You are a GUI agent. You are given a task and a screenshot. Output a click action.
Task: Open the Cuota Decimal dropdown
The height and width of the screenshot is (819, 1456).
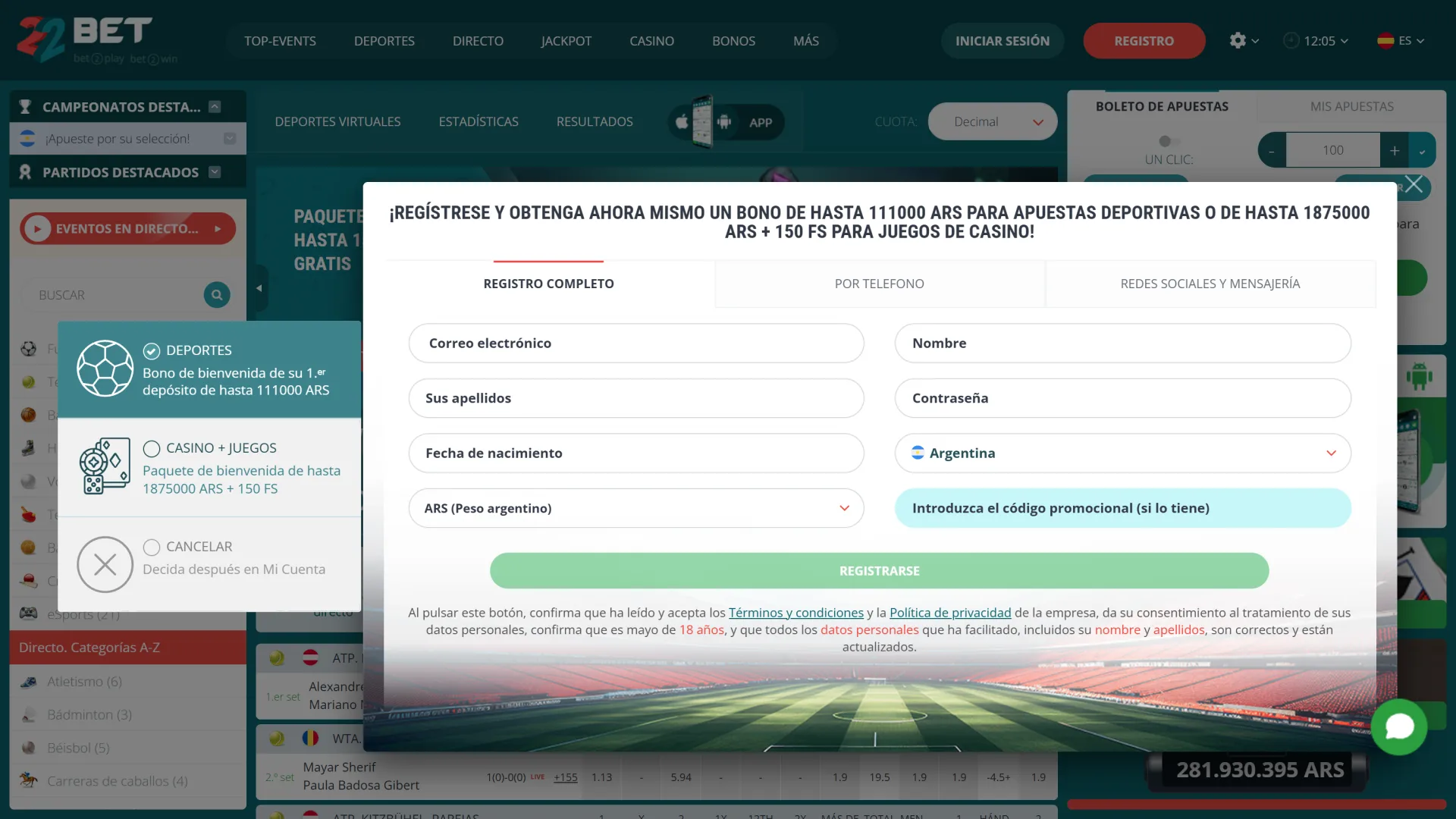[992, 121]
